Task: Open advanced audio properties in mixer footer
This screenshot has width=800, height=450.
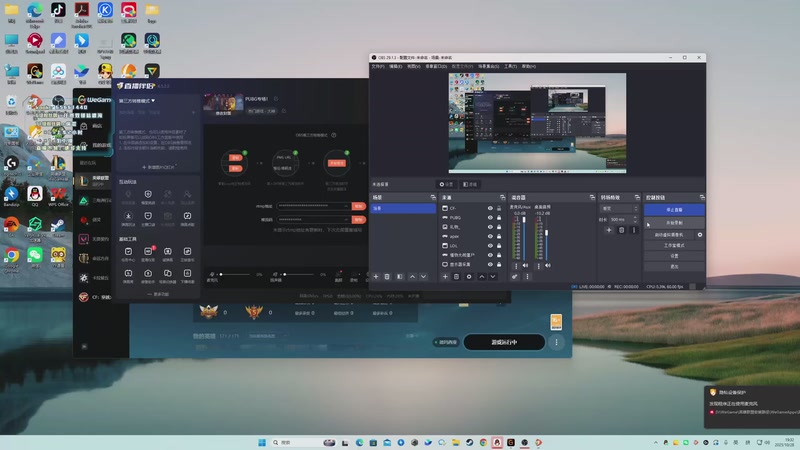Action: tap(515, 277)
